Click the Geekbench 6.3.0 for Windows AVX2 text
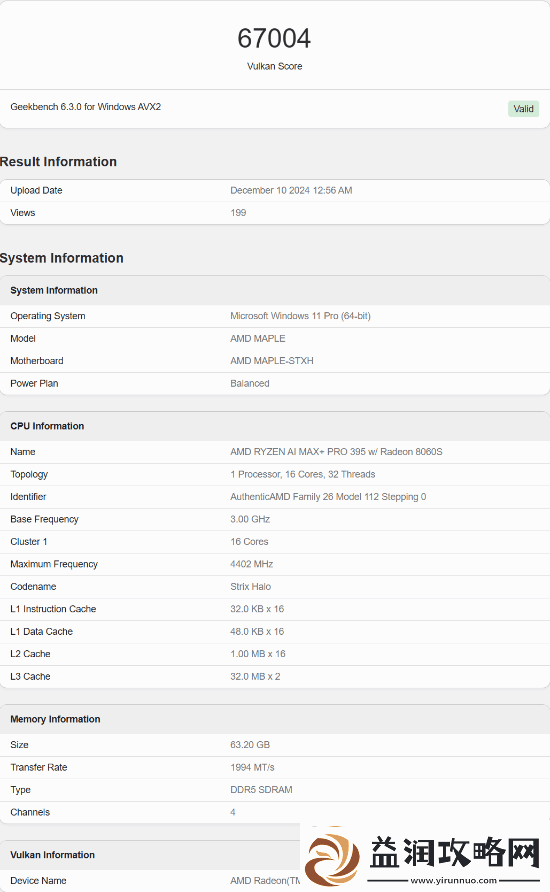The width and height of the screenshot is (550, 892). tap(86, 106)
